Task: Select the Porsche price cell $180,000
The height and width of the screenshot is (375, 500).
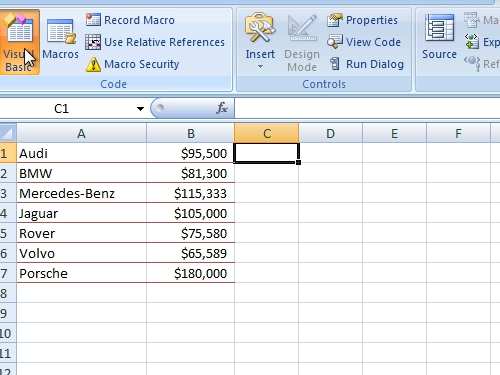Action: tap(190, 273)
